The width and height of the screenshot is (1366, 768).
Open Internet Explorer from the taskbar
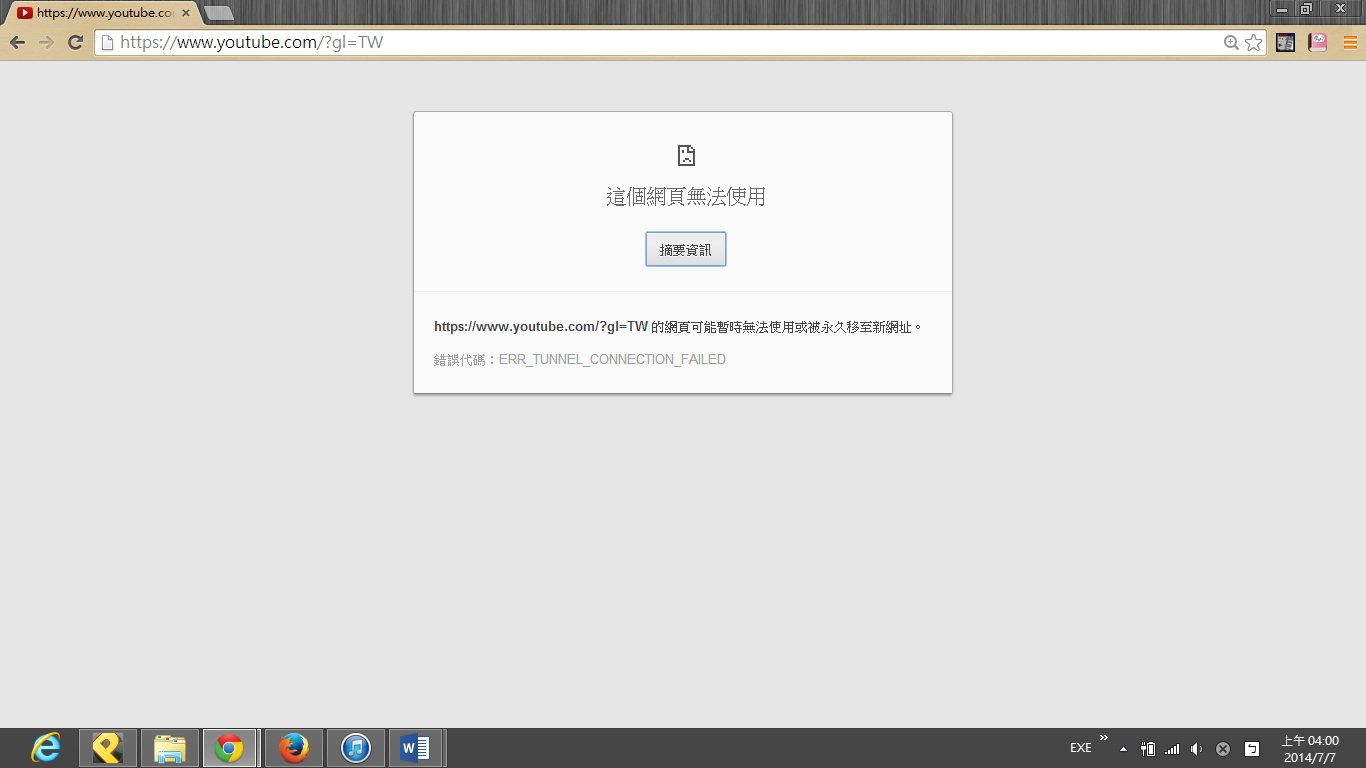[46, 748]
